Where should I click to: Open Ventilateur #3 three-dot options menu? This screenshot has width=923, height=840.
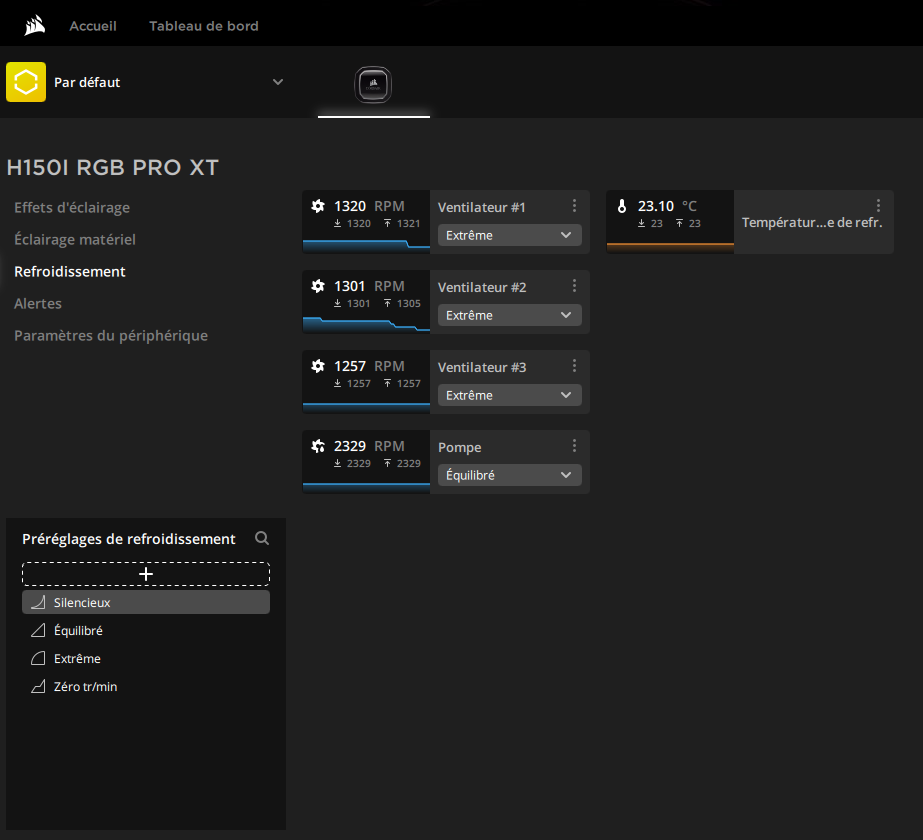point(574,366)
